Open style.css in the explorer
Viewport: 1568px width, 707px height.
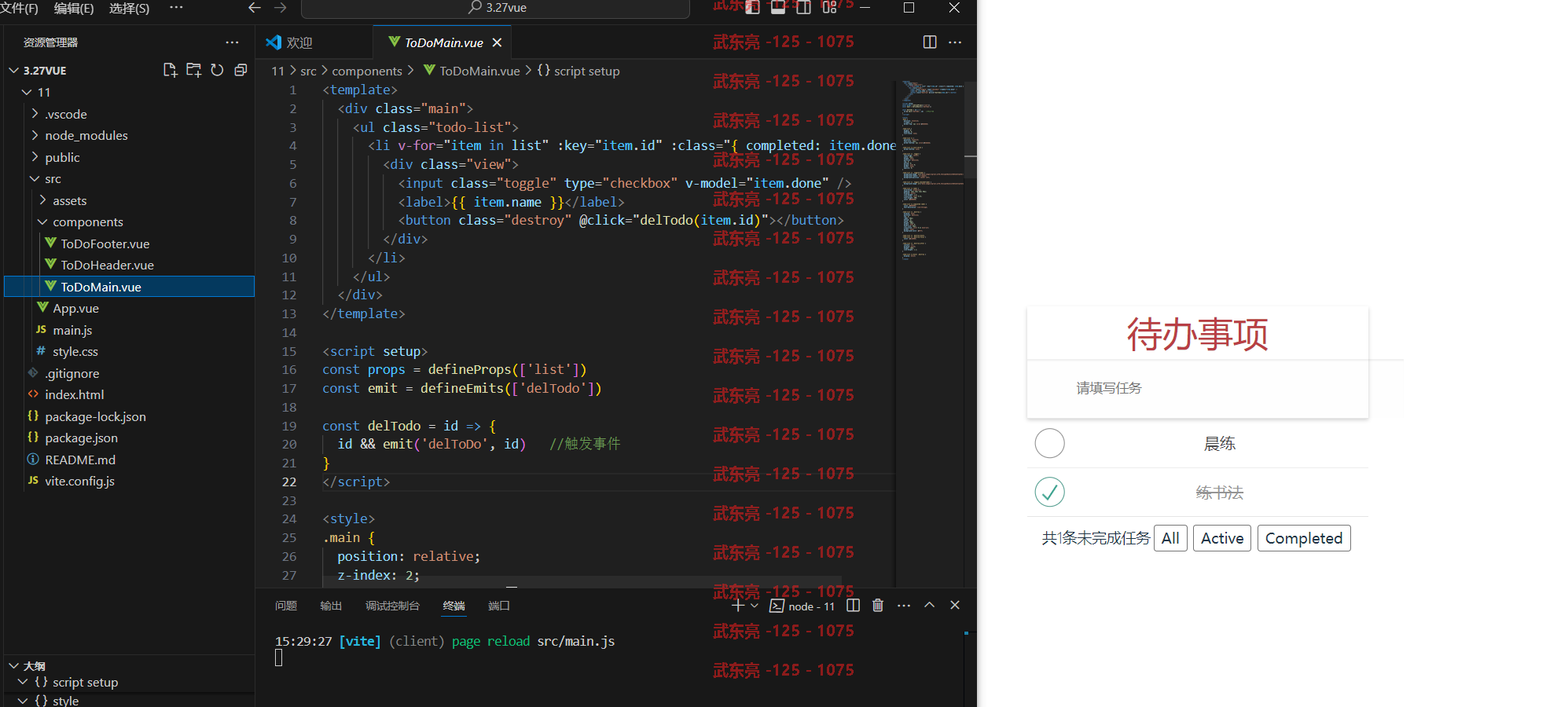pyautogui.click(x=75, y=351)
